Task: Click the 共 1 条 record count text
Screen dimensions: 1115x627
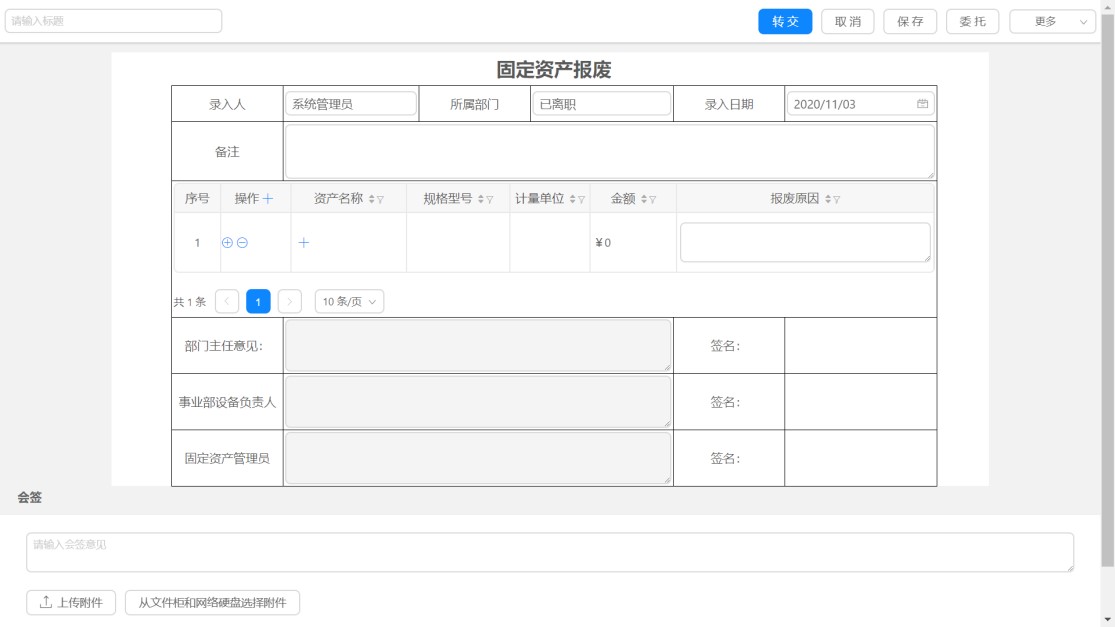Action: pos(190,302)
